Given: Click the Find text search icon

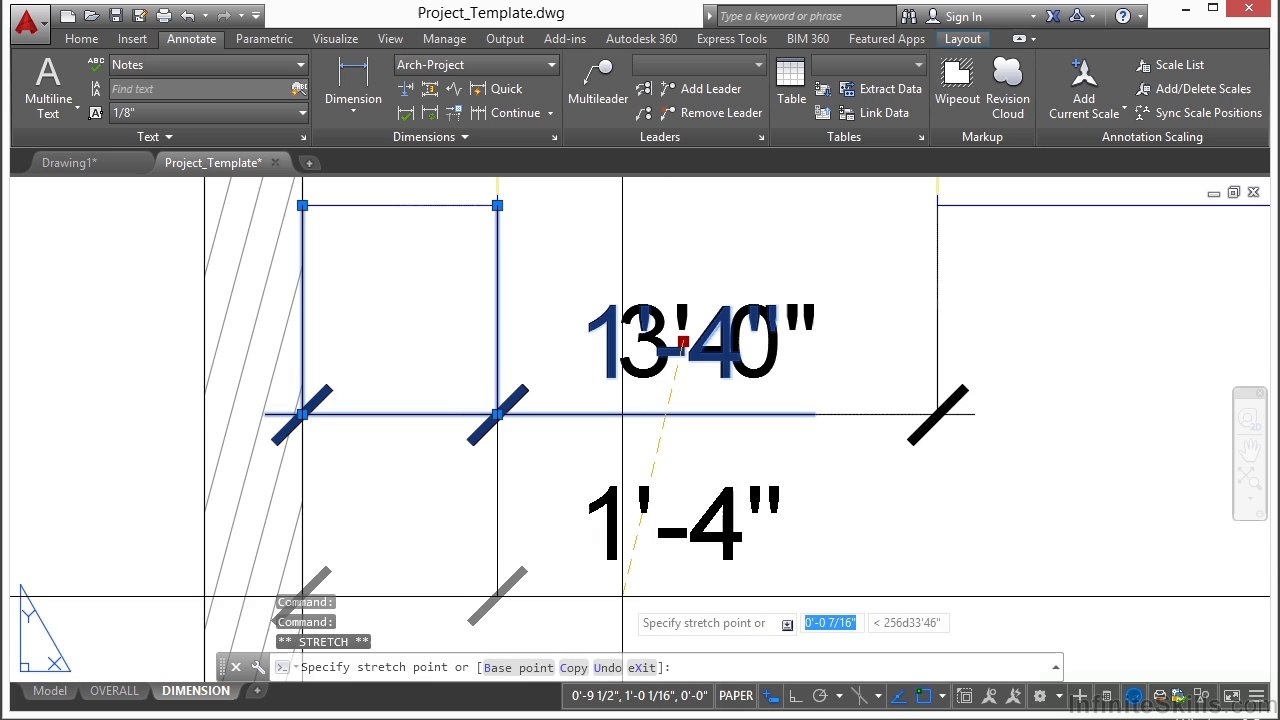Looking at the screenshot, I should pyautogui.click(x=299, y=89).
